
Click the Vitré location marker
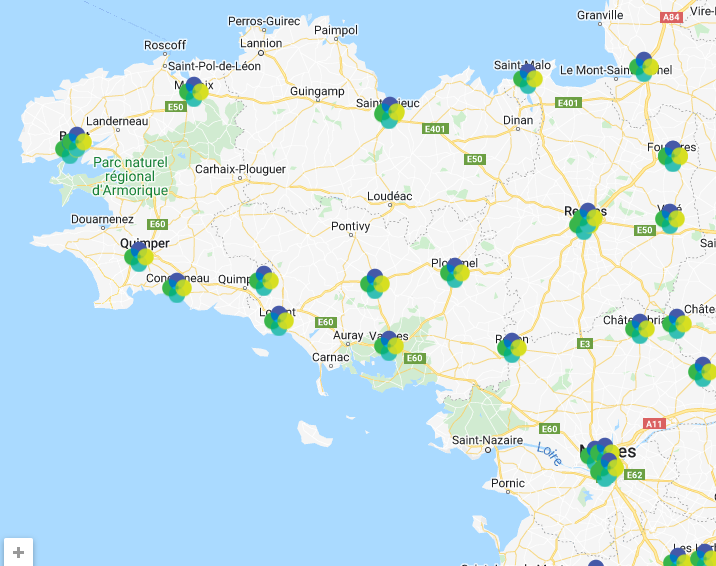[x=670, y=219]
